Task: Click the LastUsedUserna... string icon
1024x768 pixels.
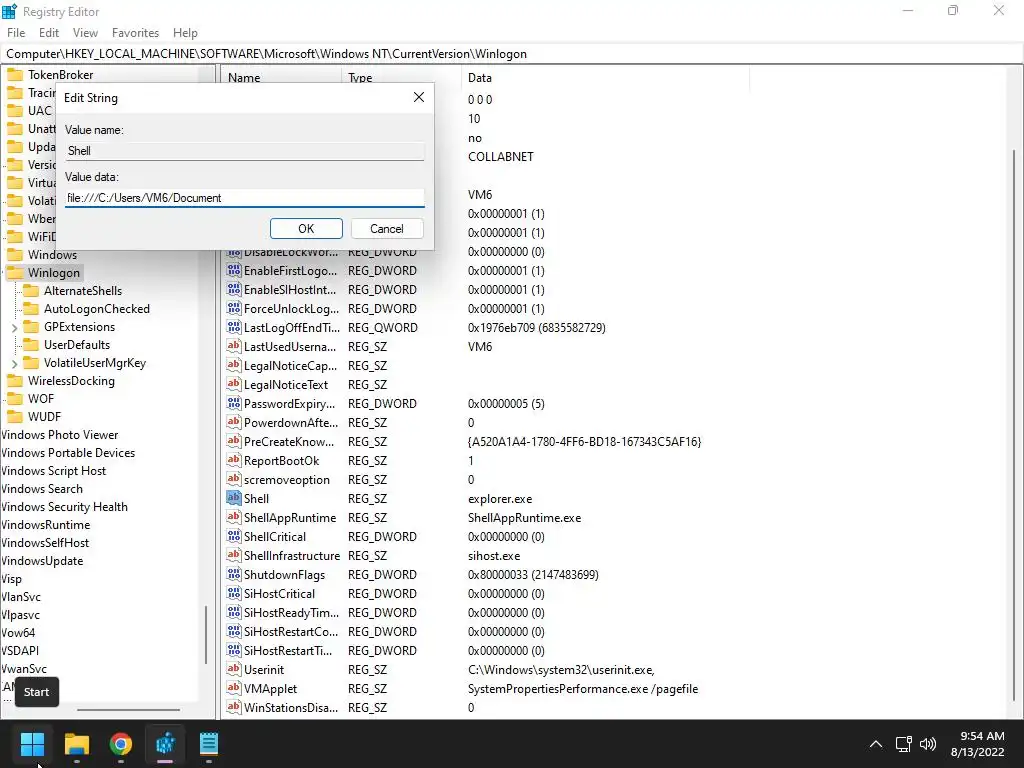Action: point(233,346)
